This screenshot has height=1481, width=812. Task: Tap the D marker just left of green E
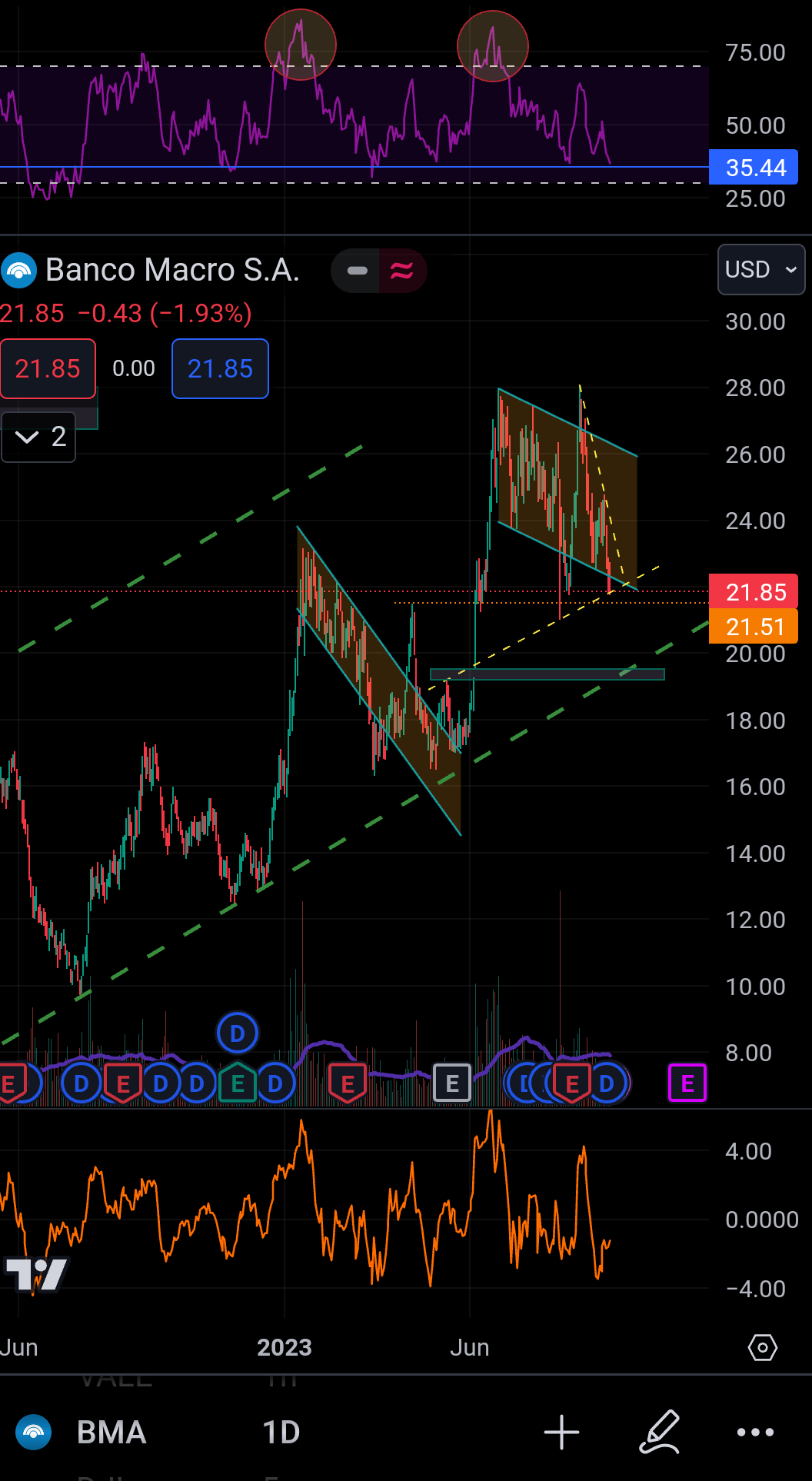[197, 1083]
